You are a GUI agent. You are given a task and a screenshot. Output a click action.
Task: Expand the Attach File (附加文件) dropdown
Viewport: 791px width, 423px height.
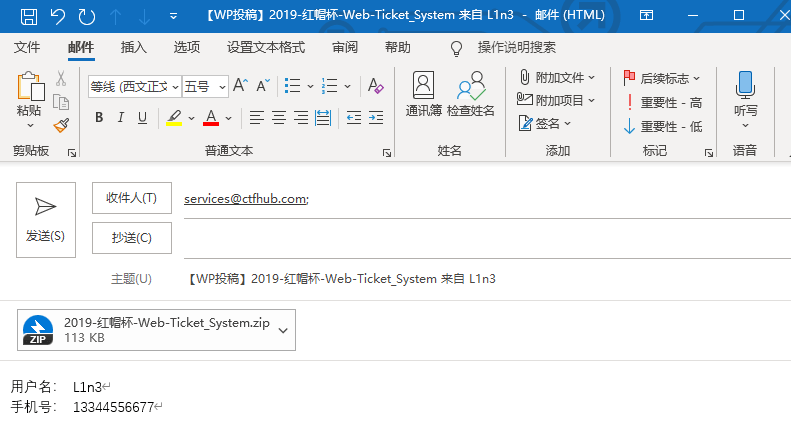pos(591,77)
